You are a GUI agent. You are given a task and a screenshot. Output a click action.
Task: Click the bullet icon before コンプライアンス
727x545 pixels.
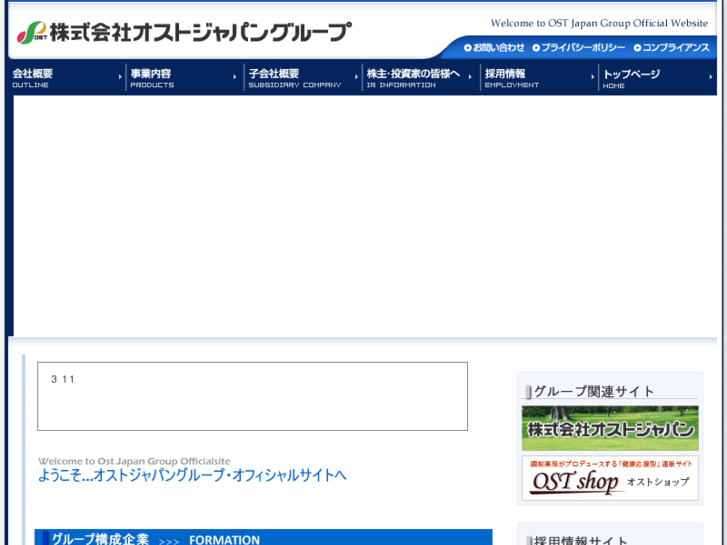click(x=637, y=48)
